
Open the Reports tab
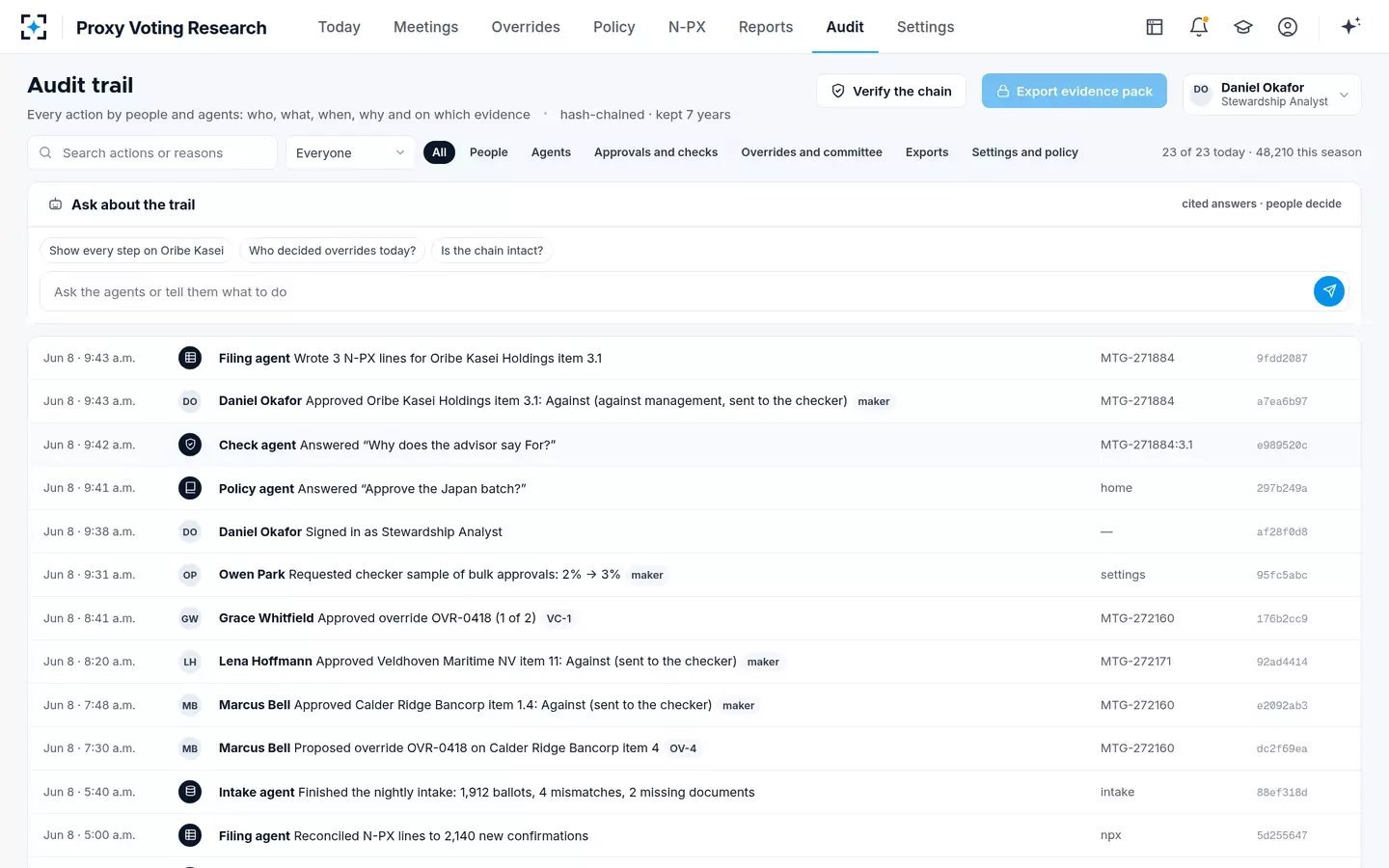[766, 27]
